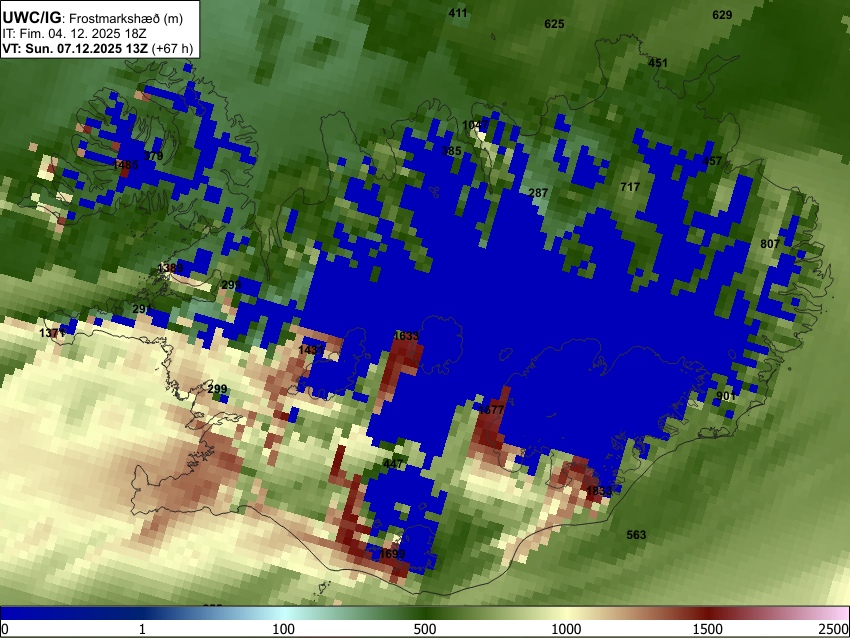Click the map value 1433
The width and height of the screenshot is (850, 638).
311,350
